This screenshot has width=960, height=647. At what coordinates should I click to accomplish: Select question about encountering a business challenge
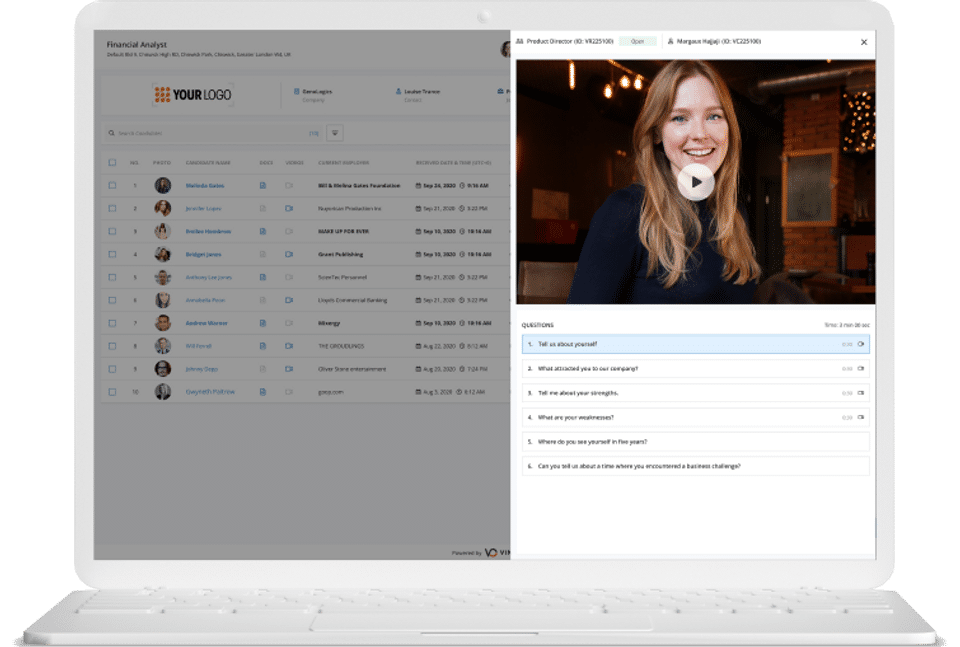[x=696, y=466]
